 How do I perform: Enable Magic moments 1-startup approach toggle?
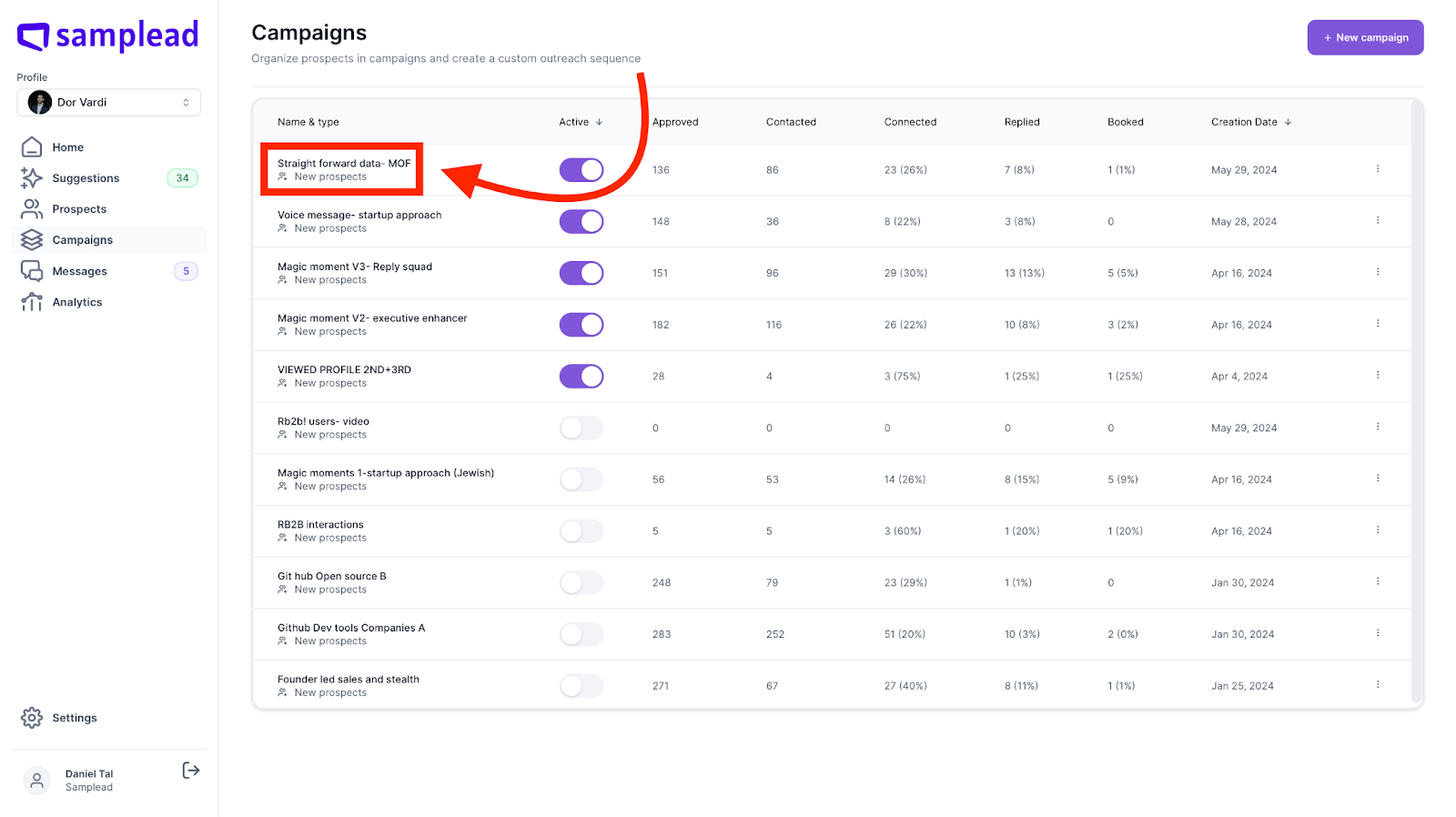(x=581, y=479)
